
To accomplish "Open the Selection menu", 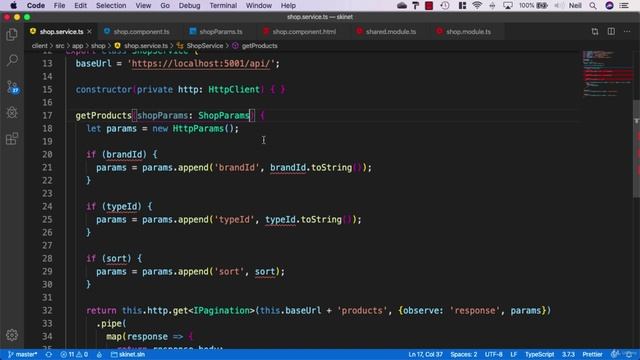I will point(111,5).
